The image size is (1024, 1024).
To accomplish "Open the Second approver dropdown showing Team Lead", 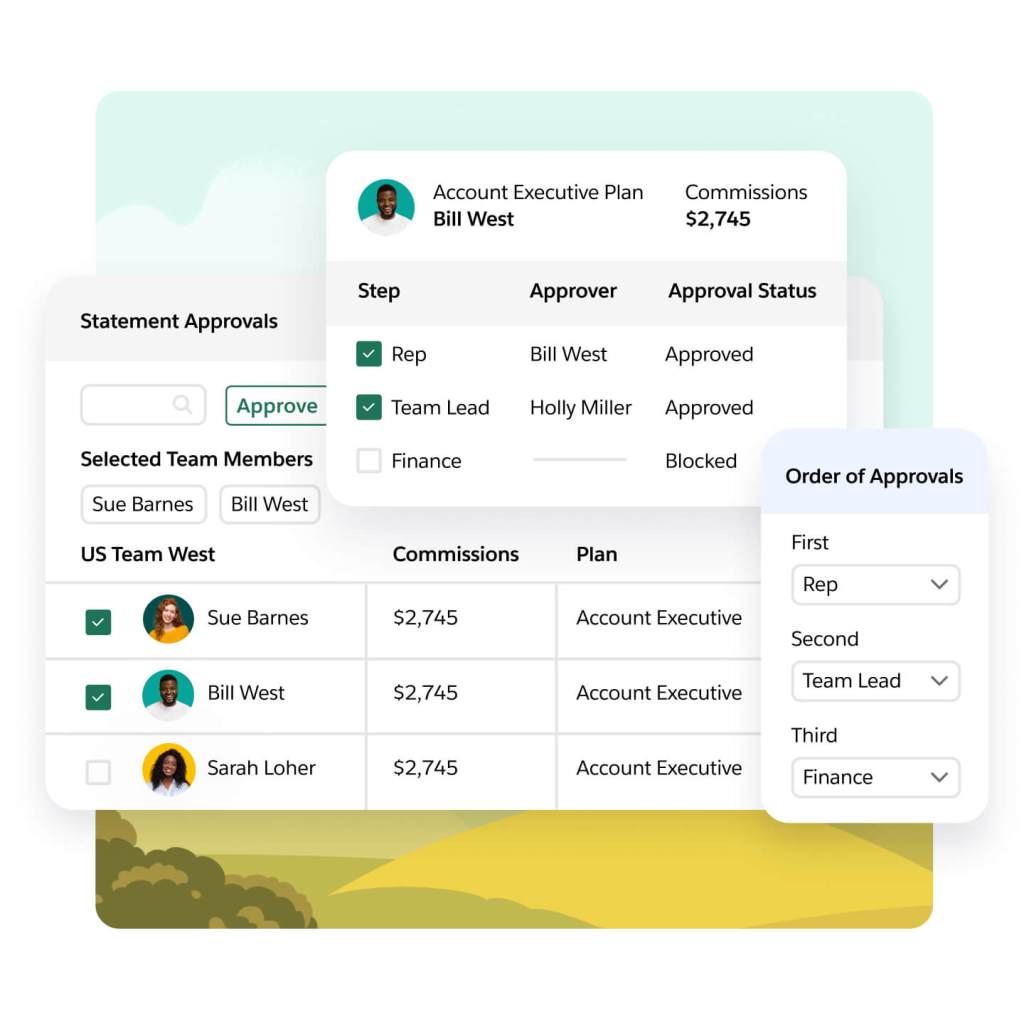I will click(875, 680).
